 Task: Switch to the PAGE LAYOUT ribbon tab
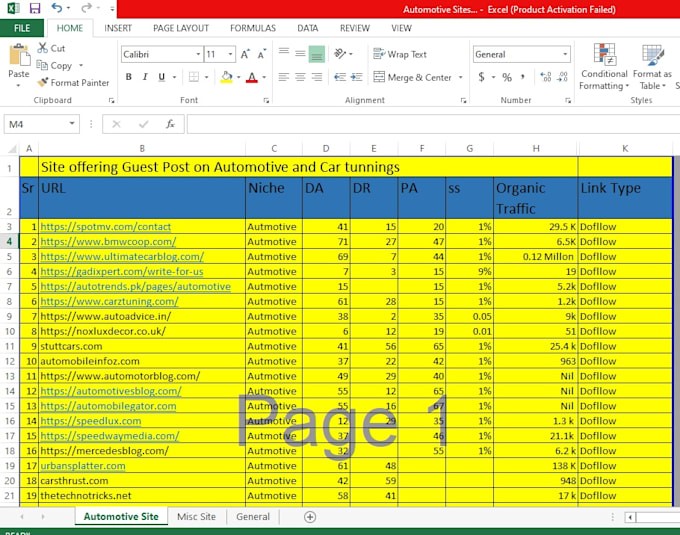[181, 28]
